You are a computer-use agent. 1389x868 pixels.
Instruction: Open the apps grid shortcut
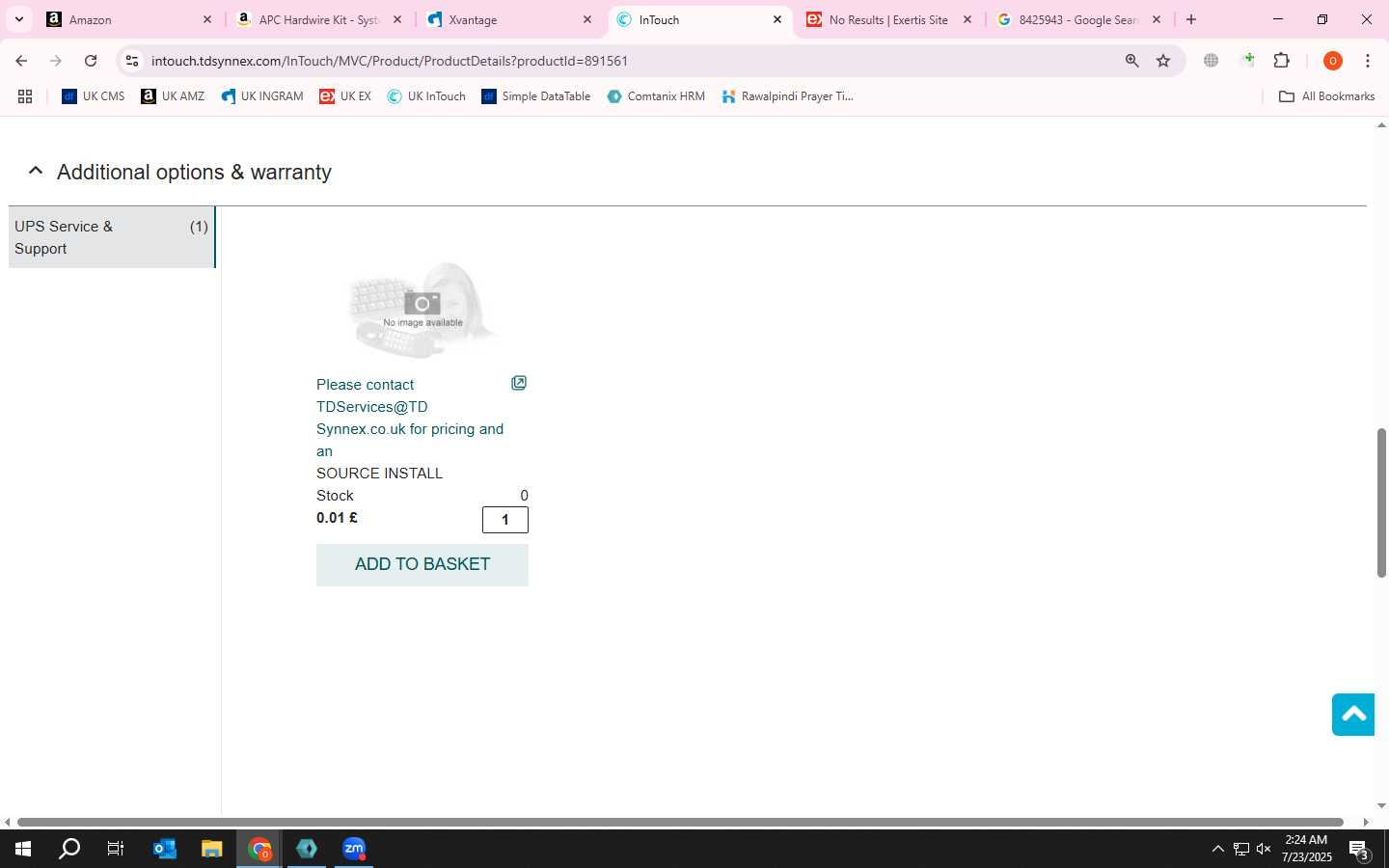point(25,96)
